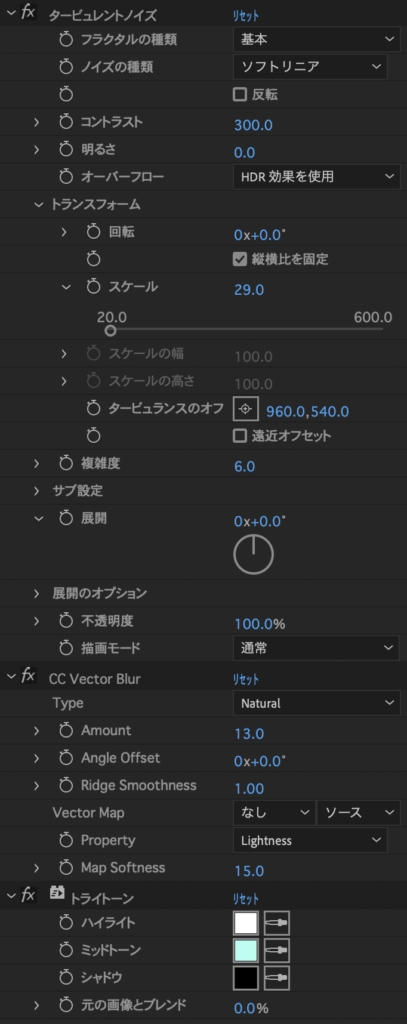Uncheck the 縦横比を固定 checkbox
Image resolution: width=407 pixels, height=1024 pixels.
[240, 259]
